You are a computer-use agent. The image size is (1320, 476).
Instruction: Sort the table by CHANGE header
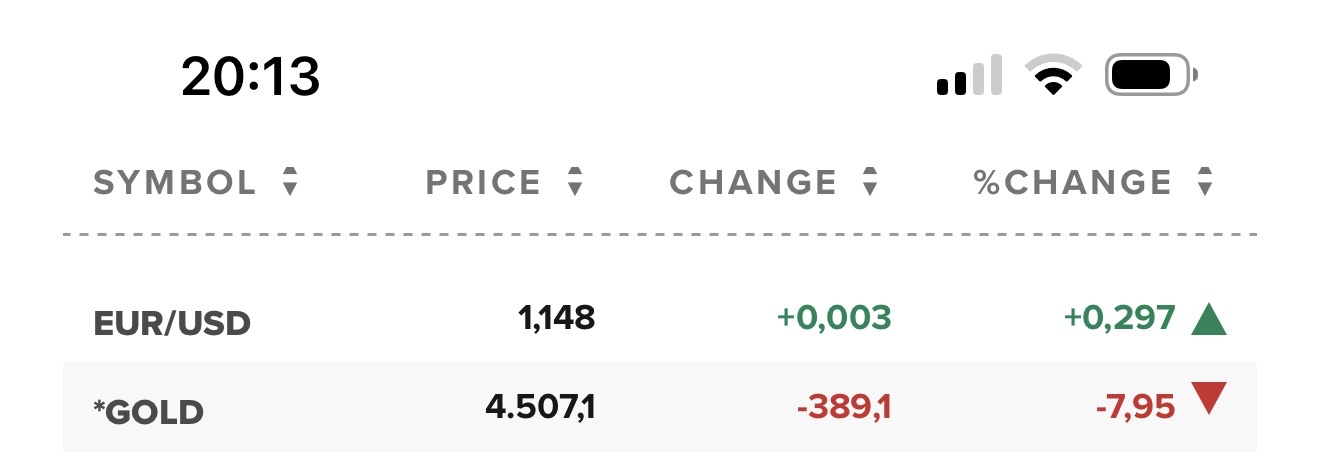(x=753, y=182)
